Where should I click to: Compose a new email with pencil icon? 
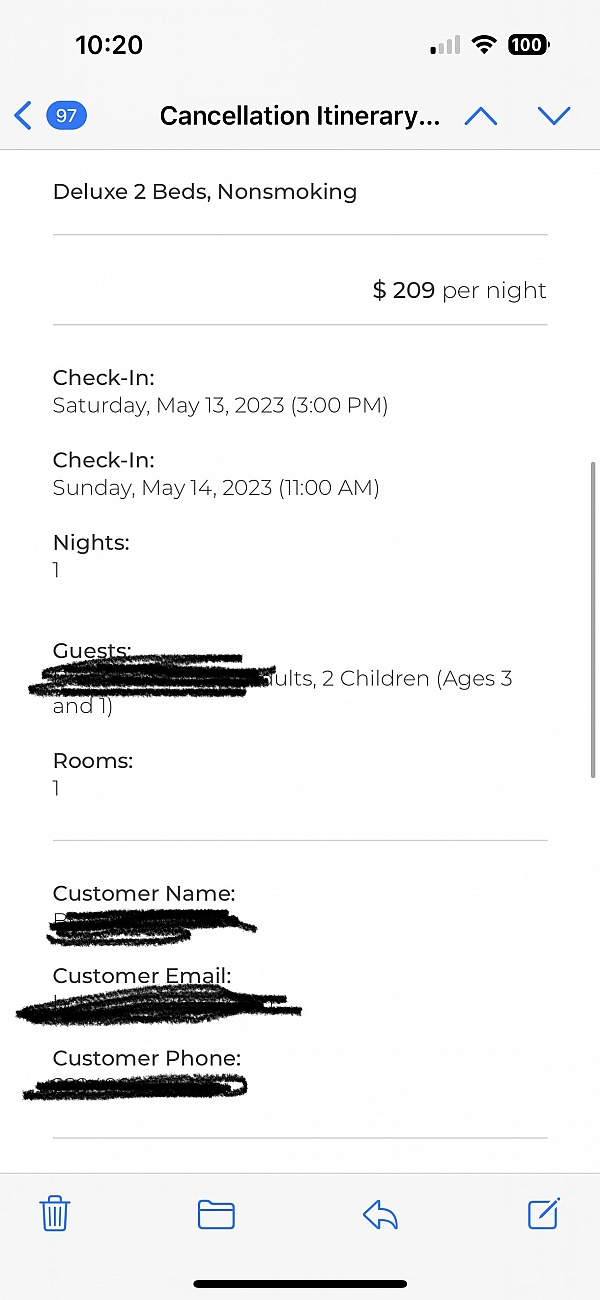pyautogui.click(x=543, y=1214)
